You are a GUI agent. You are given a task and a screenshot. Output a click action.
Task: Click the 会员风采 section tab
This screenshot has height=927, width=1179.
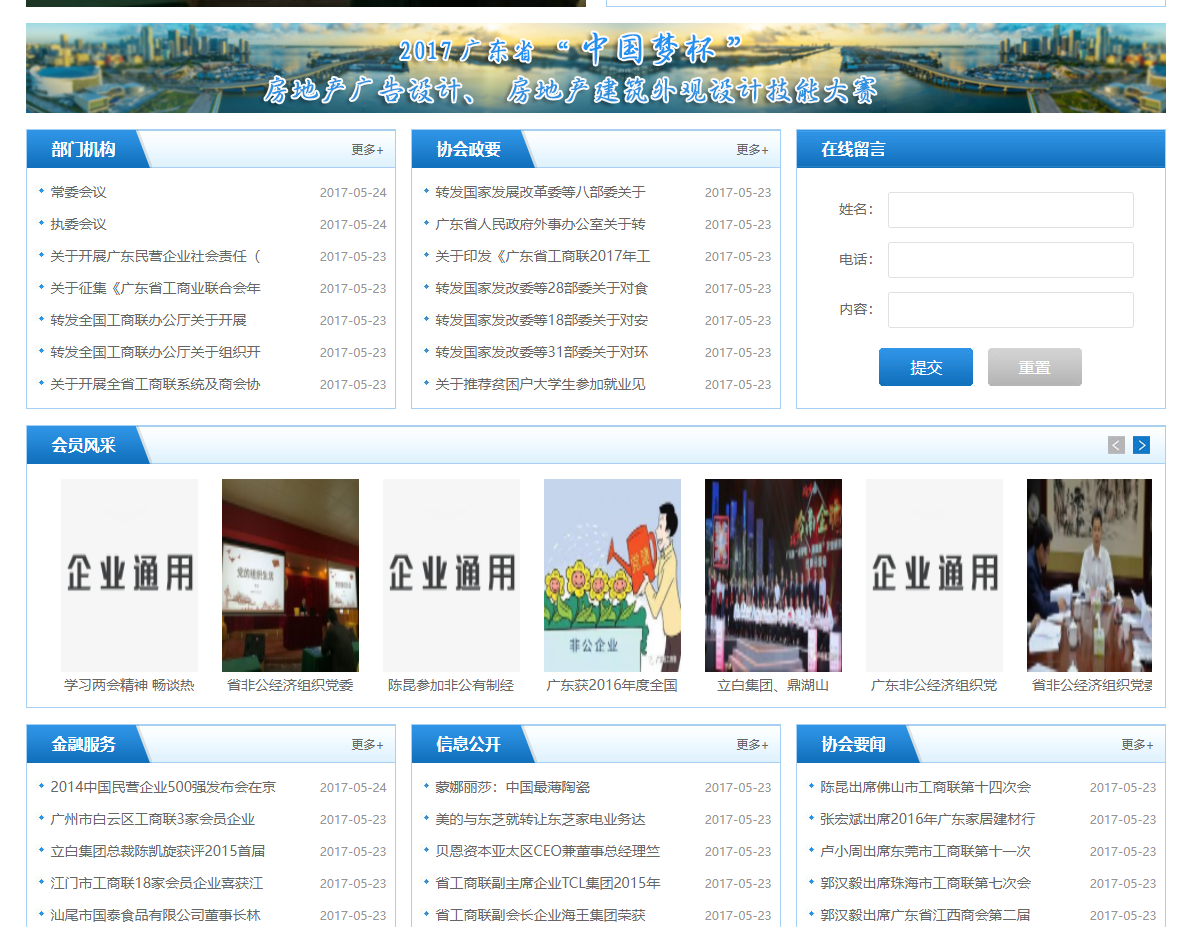coord(84,446)
